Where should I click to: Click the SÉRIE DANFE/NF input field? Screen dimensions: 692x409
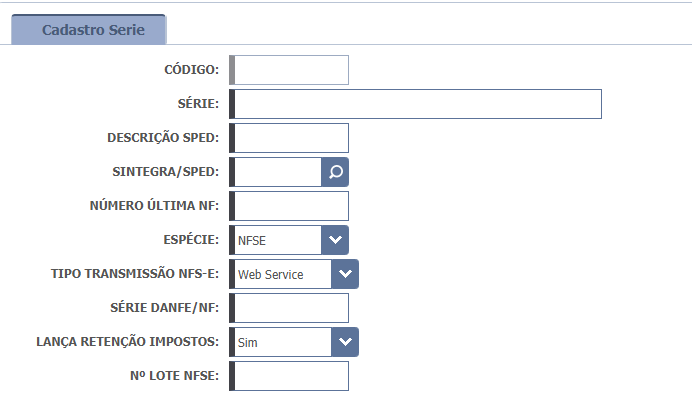click(x=291, y=308)
